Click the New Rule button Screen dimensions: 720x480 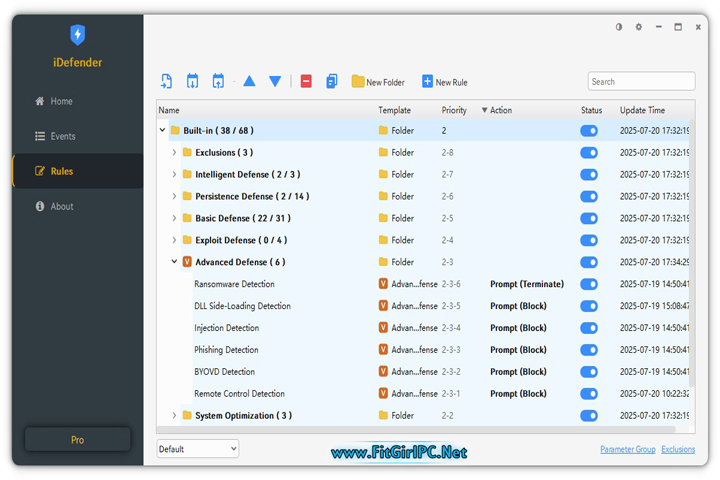tap(444, 82)
